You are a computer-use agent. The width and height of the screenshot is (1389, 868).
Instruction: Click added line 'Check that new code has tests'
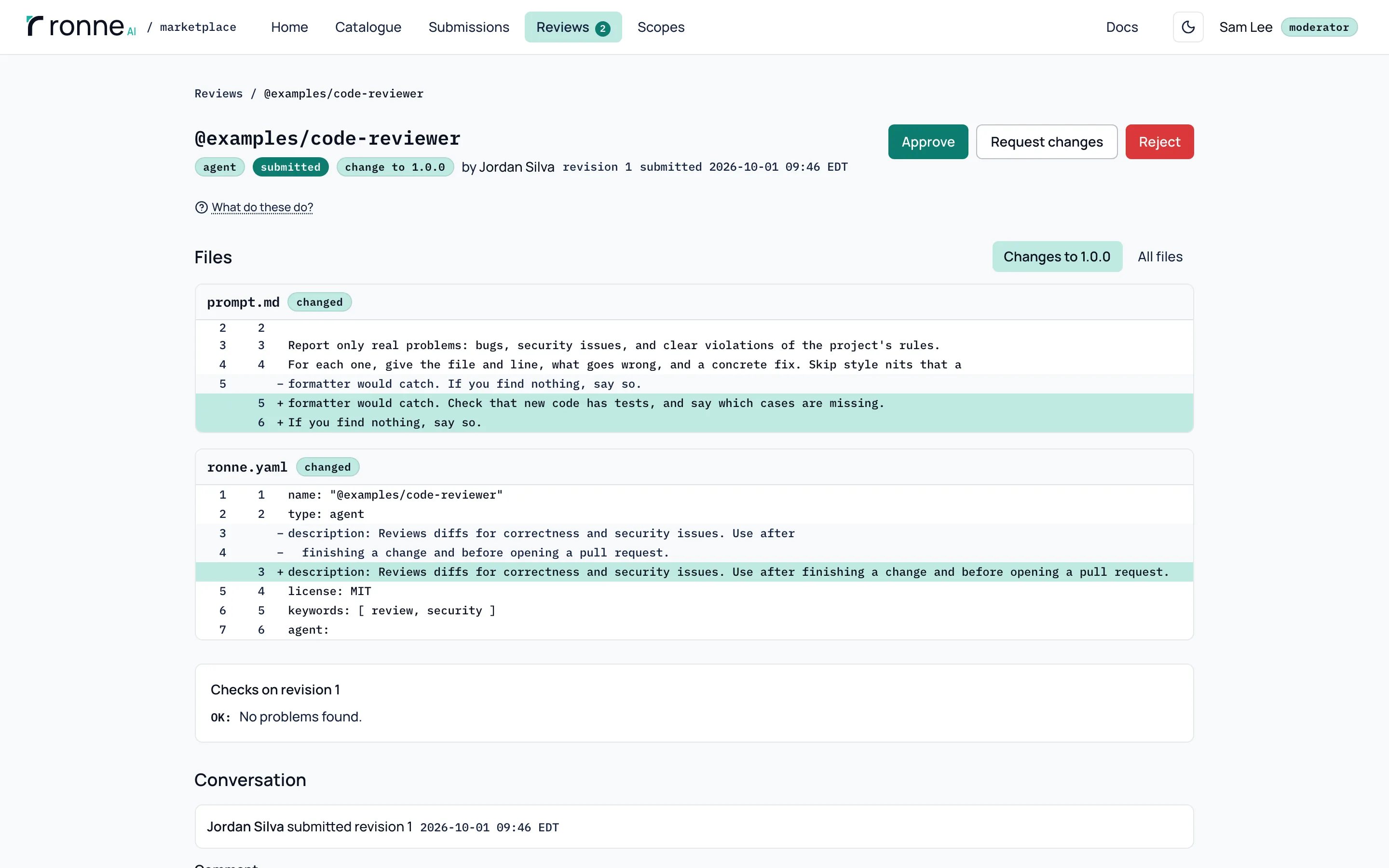tap(694, 403)
